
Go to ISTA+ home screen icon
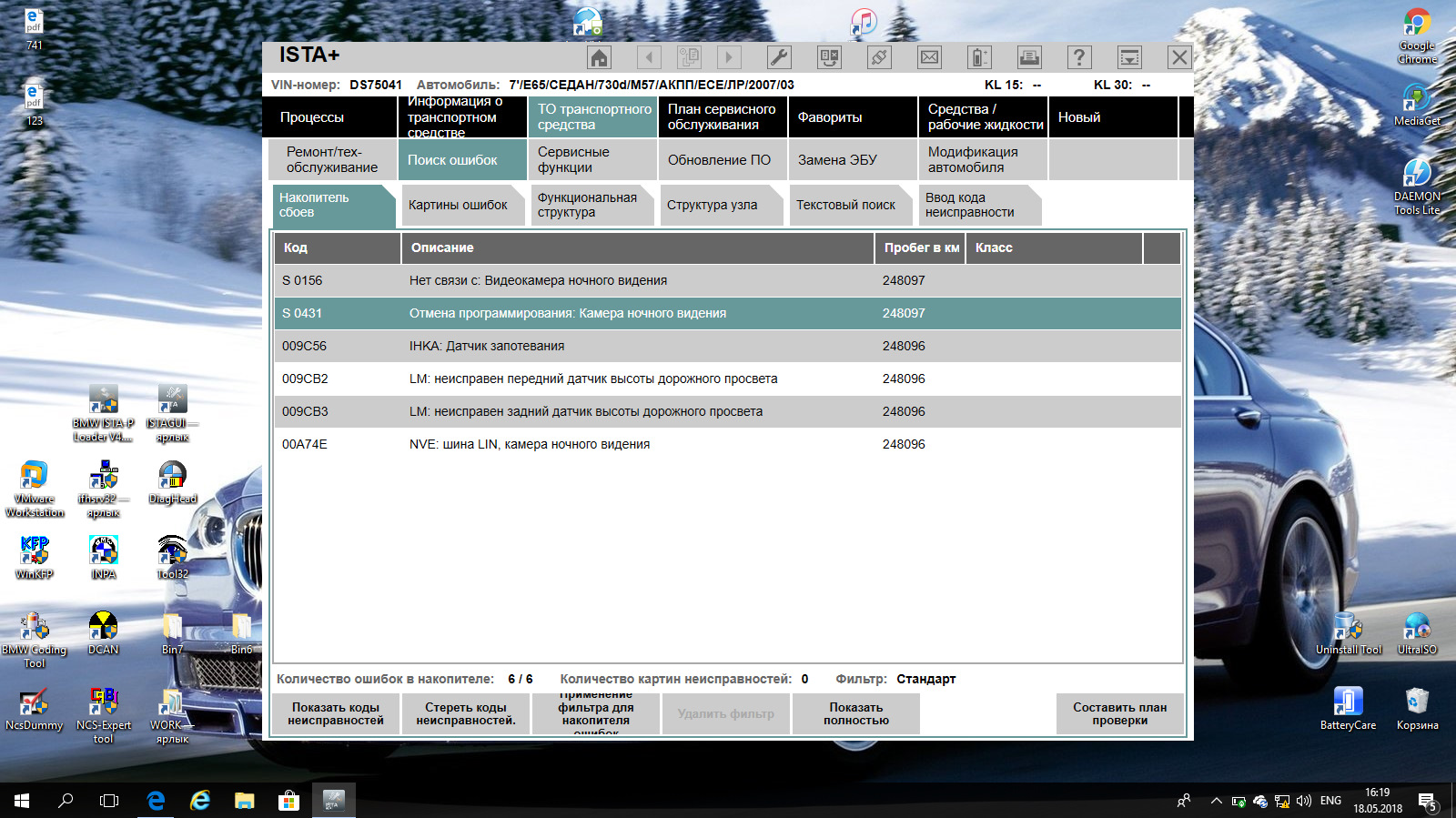tap(599, 57)
